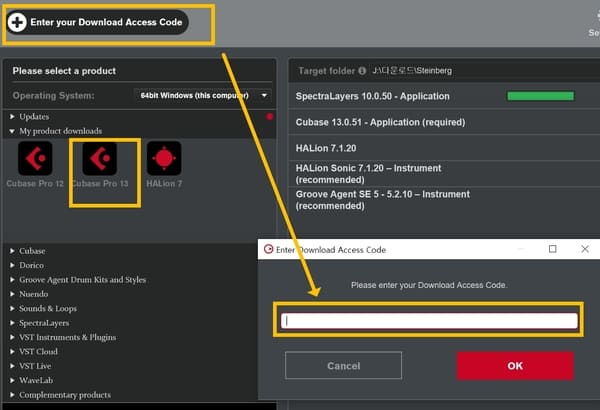Expand the Updates tree section

point(12,116)
